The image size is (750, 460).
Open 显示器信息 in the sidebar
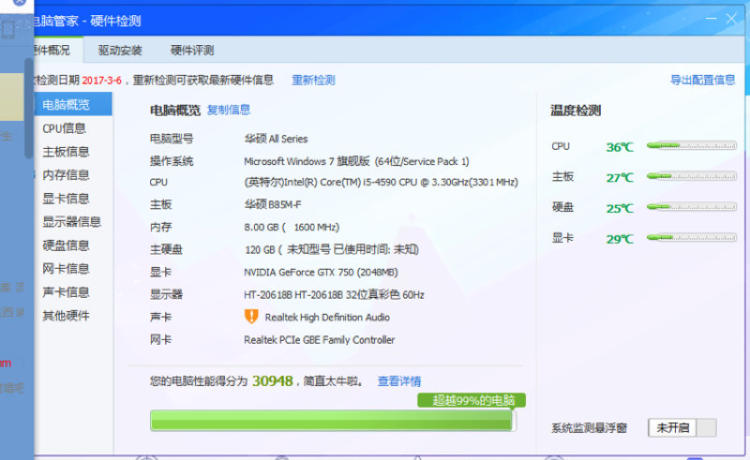tap(73, 222)
